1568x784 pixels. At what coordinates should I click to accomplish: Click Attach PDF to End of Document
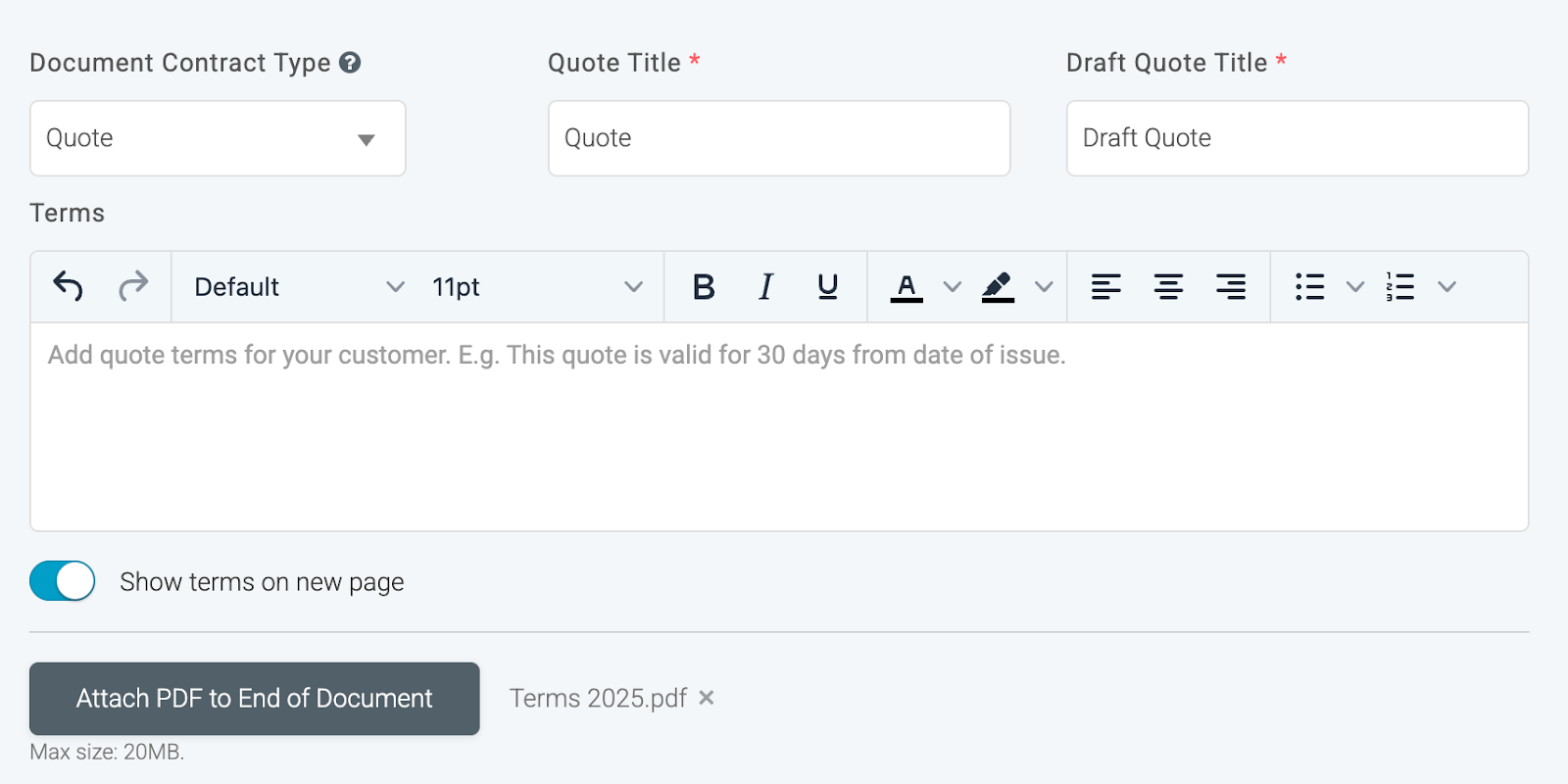[x=255, y=699]
